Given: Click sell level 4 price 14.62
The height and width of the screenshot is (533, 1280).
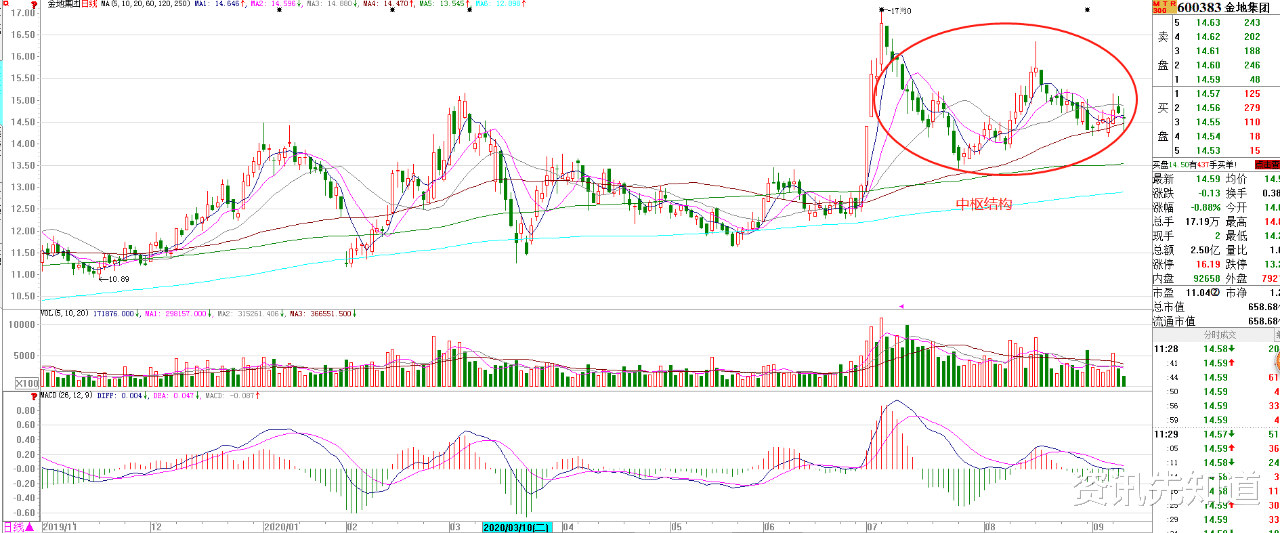Looking at the screenshot, I should coord(1206,36).
